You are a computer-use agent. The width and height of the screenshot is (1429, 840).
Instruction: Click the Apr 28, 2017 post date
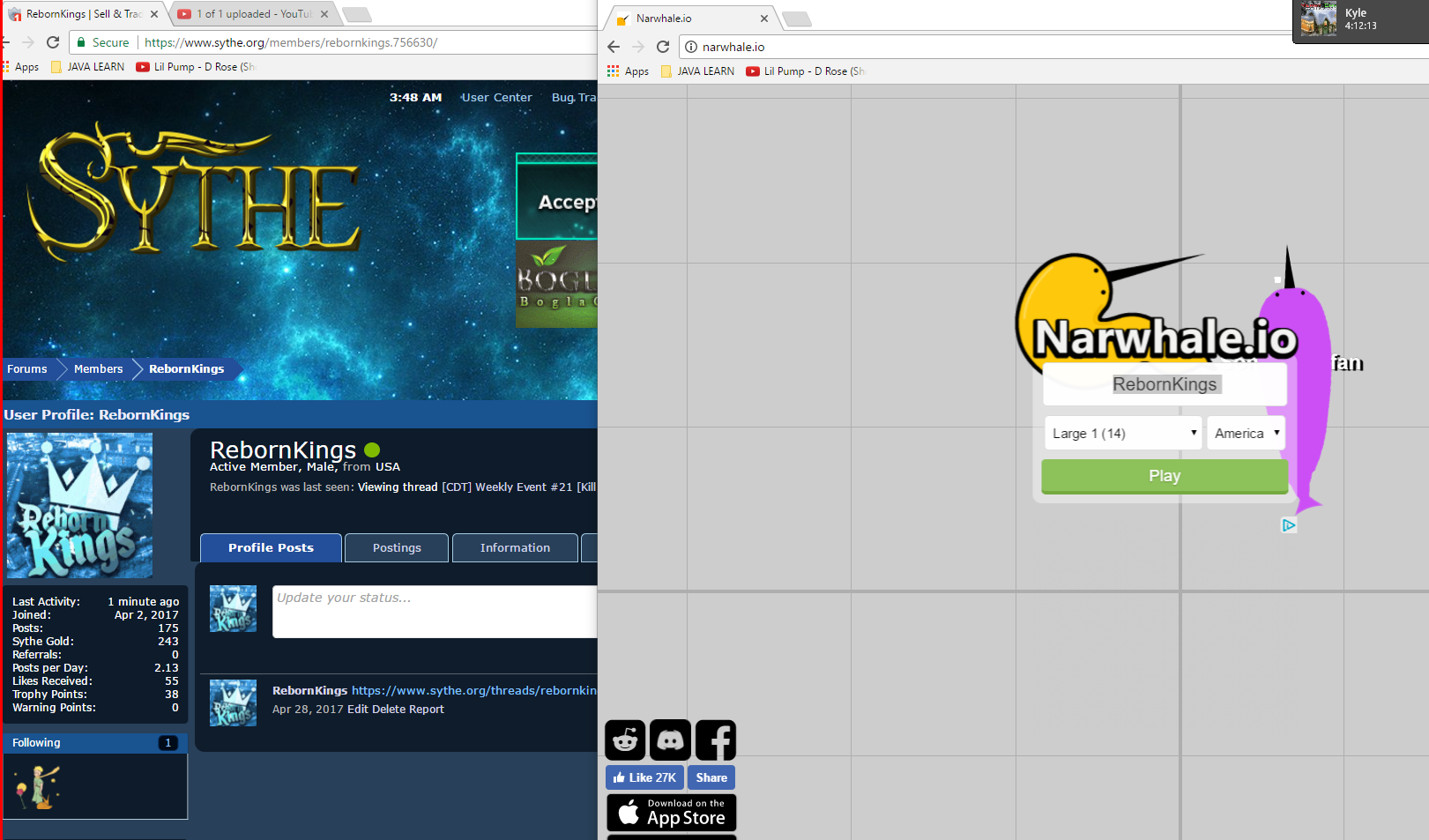[308, 710]
